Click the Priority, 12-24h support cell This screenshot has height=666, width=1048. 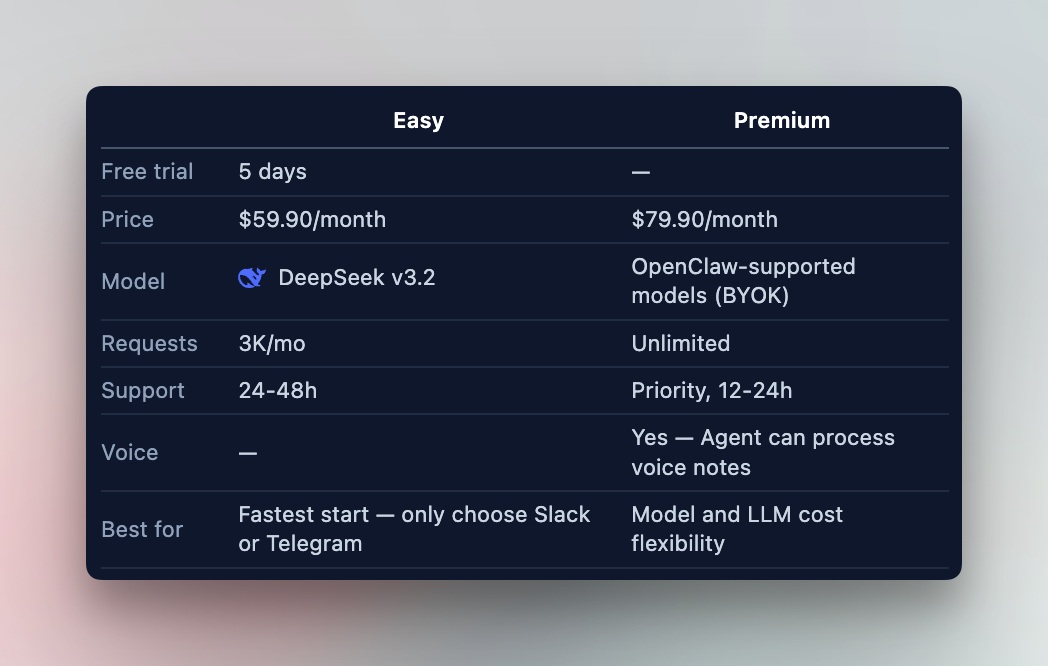(712, 391)
